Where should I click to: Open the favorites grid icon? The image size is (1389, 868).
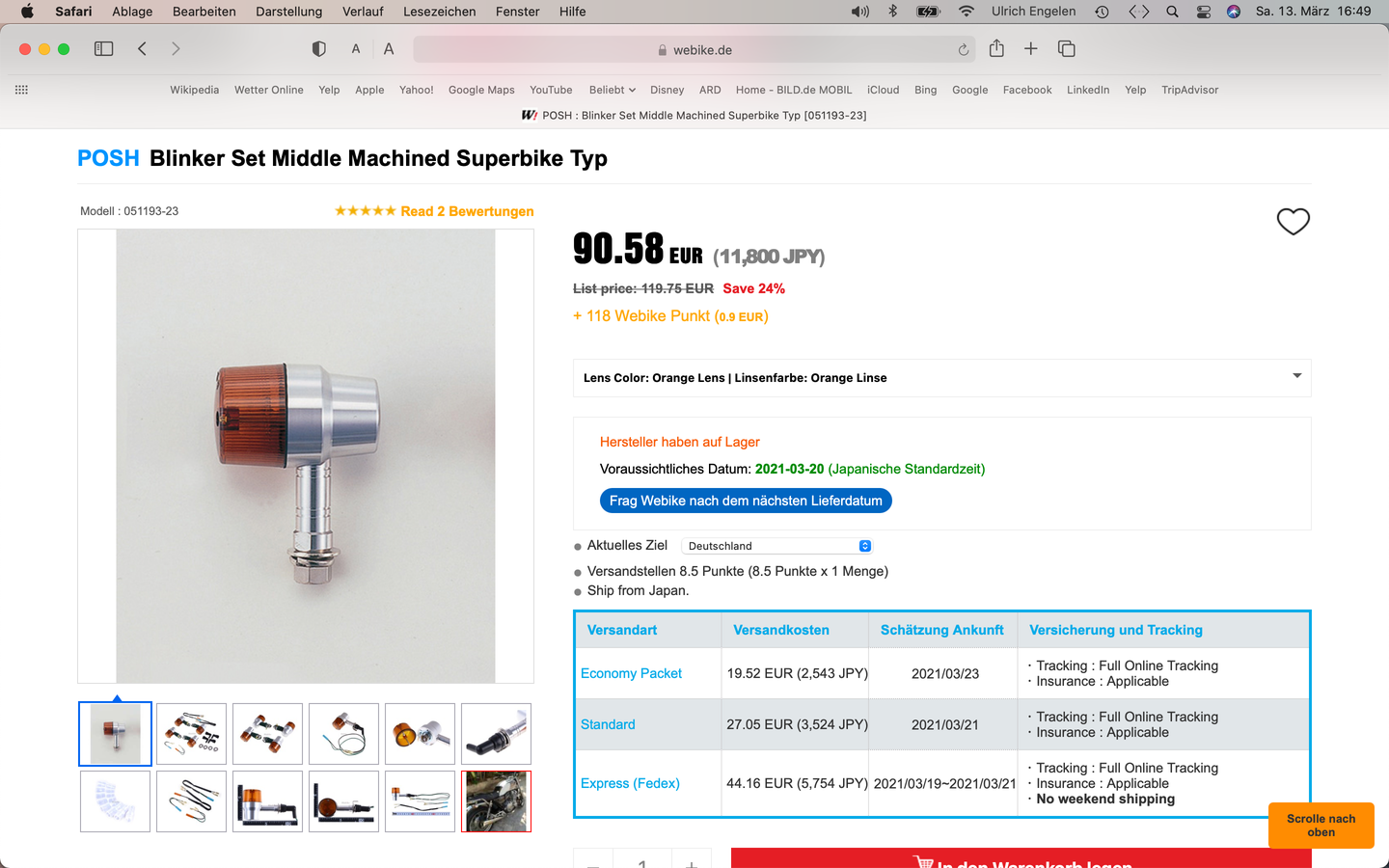coord(21,90)
